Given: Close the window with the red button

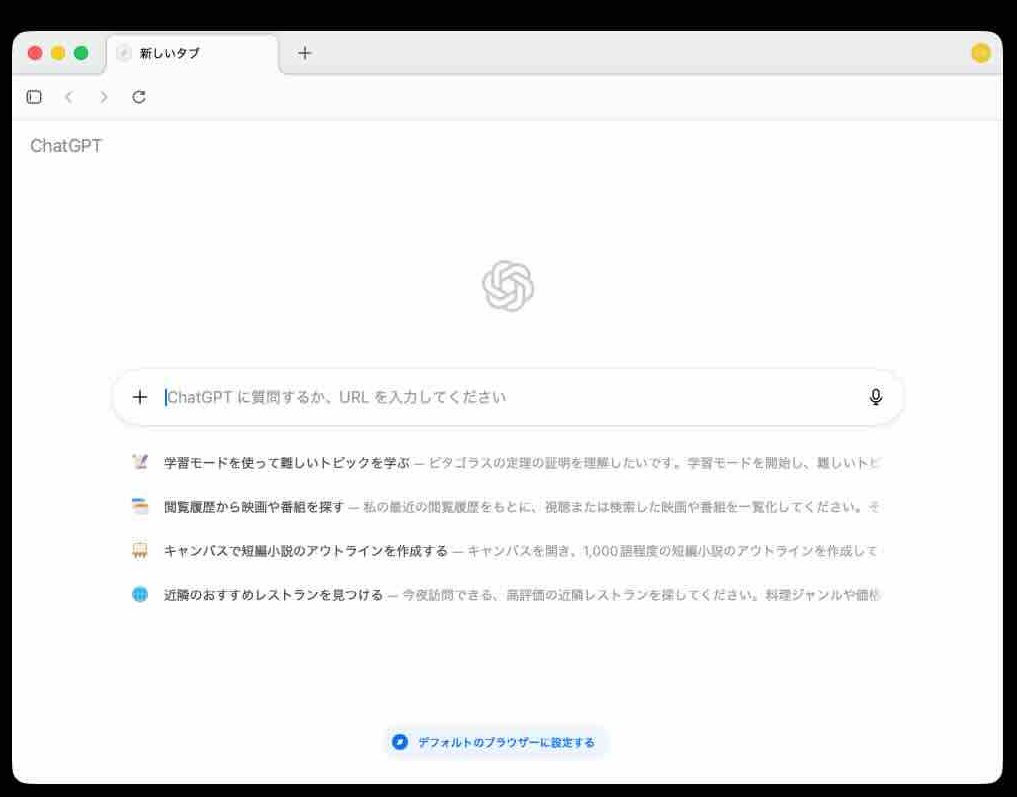Looking at the screenshot, I should (35, 53).
